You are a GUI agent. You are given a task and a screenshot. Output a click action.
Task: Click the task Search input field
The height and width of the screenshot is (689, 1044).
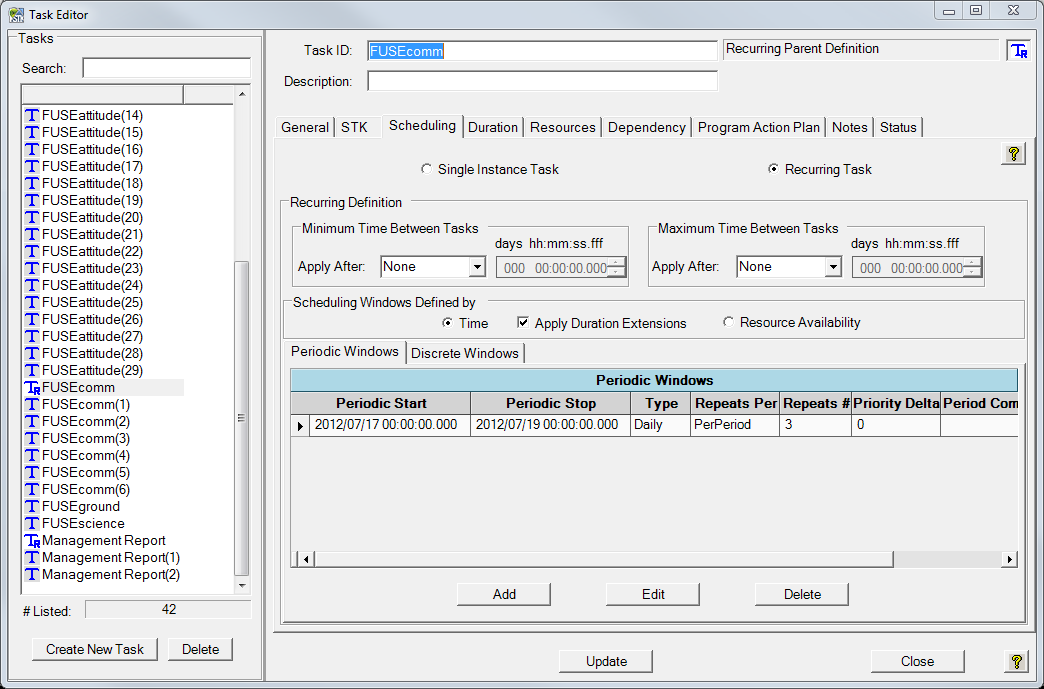click(166, 68)
